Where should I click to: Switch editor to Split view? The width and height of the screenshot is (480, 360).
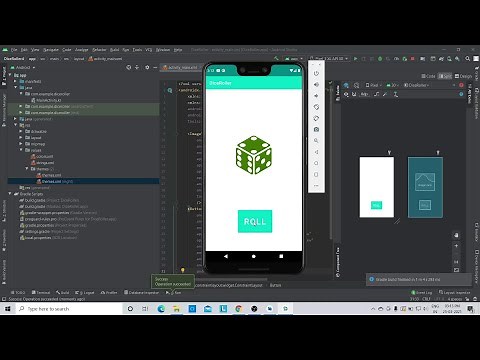(x=445, y=76)
